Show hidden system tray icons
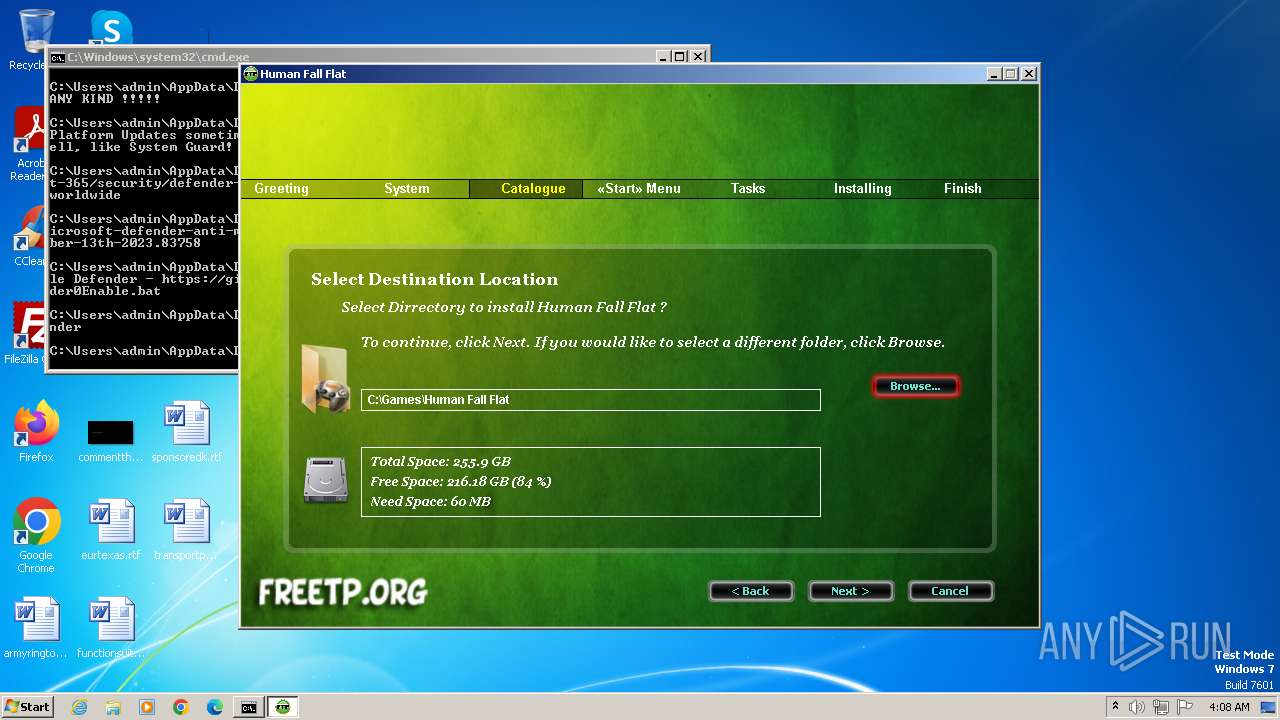 click(1115, 707)
